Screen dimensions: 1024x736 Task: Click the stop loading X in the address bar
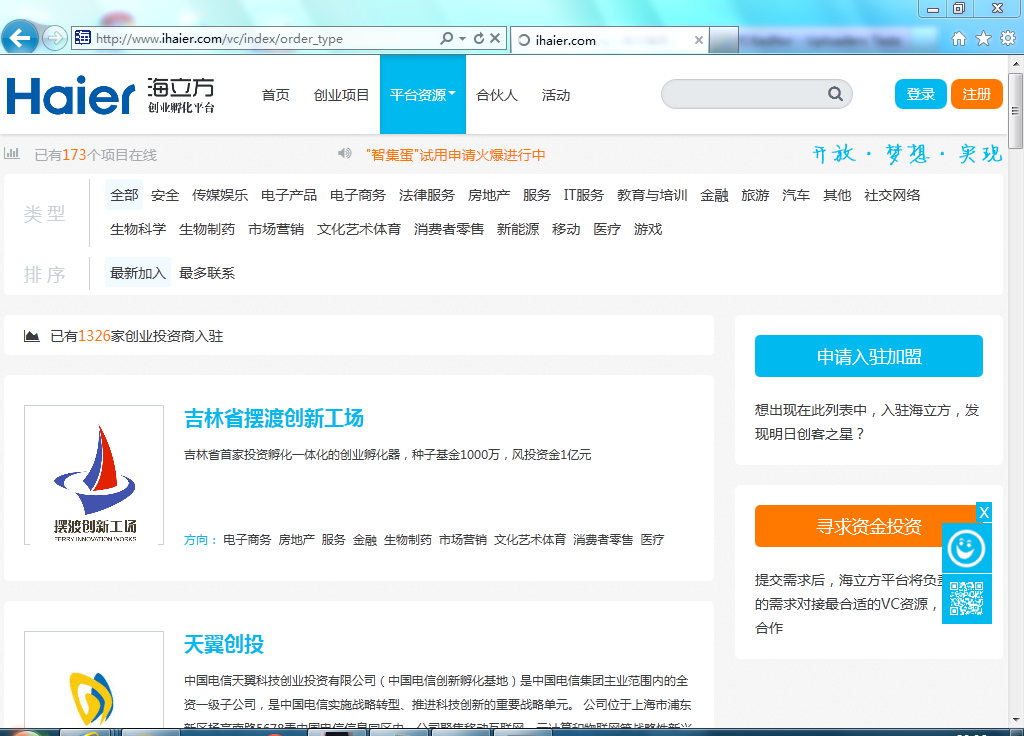(x=495, y=39)
